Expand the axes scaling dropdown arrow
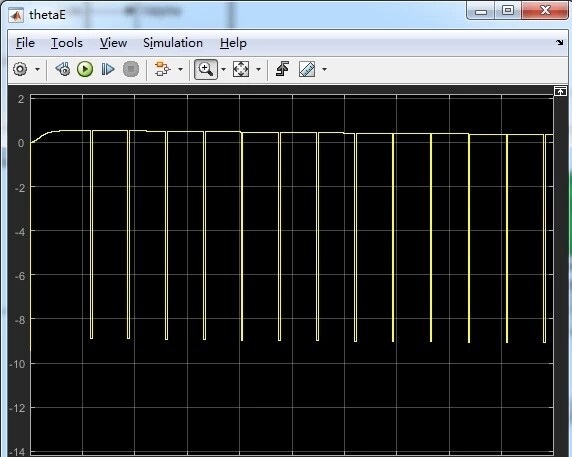This screenshot has width=572, height=457. 258,69
